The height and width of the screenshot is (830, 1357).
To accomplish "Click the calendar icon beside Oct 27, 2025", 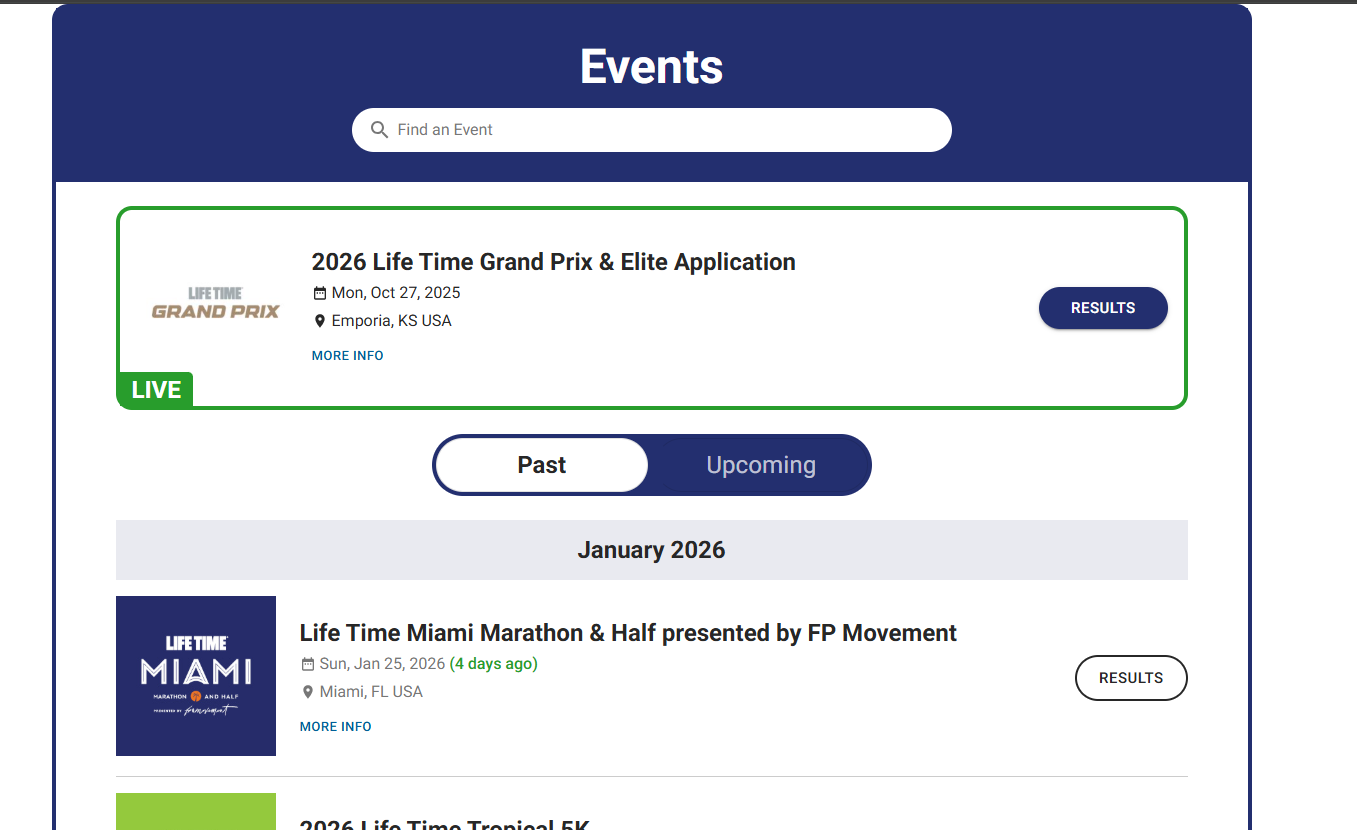I will pos(320,293).
